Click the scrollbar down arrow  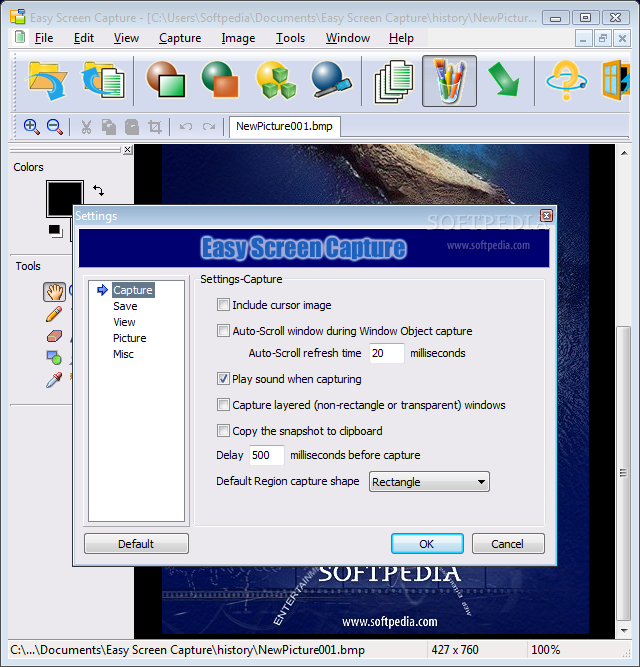pyautogui.click(x=623, y=630)
